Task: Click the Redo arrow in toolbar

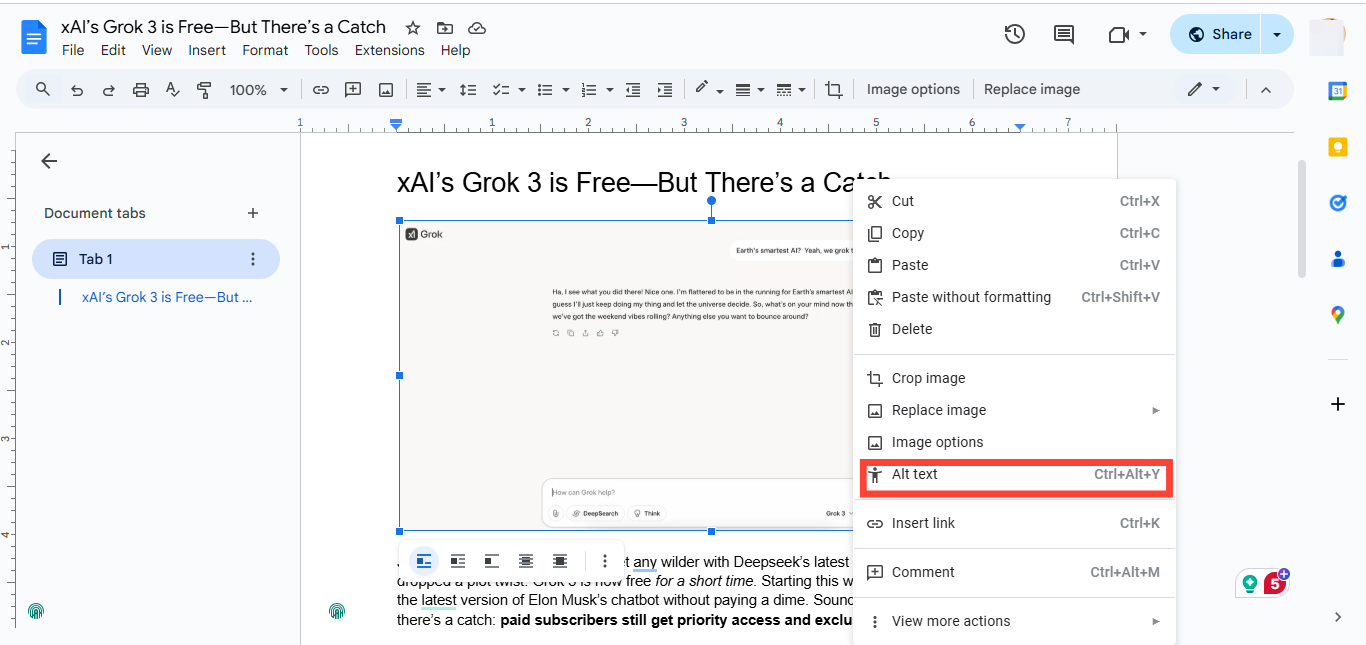Action: pyautogui.click(x=108, y=90)
